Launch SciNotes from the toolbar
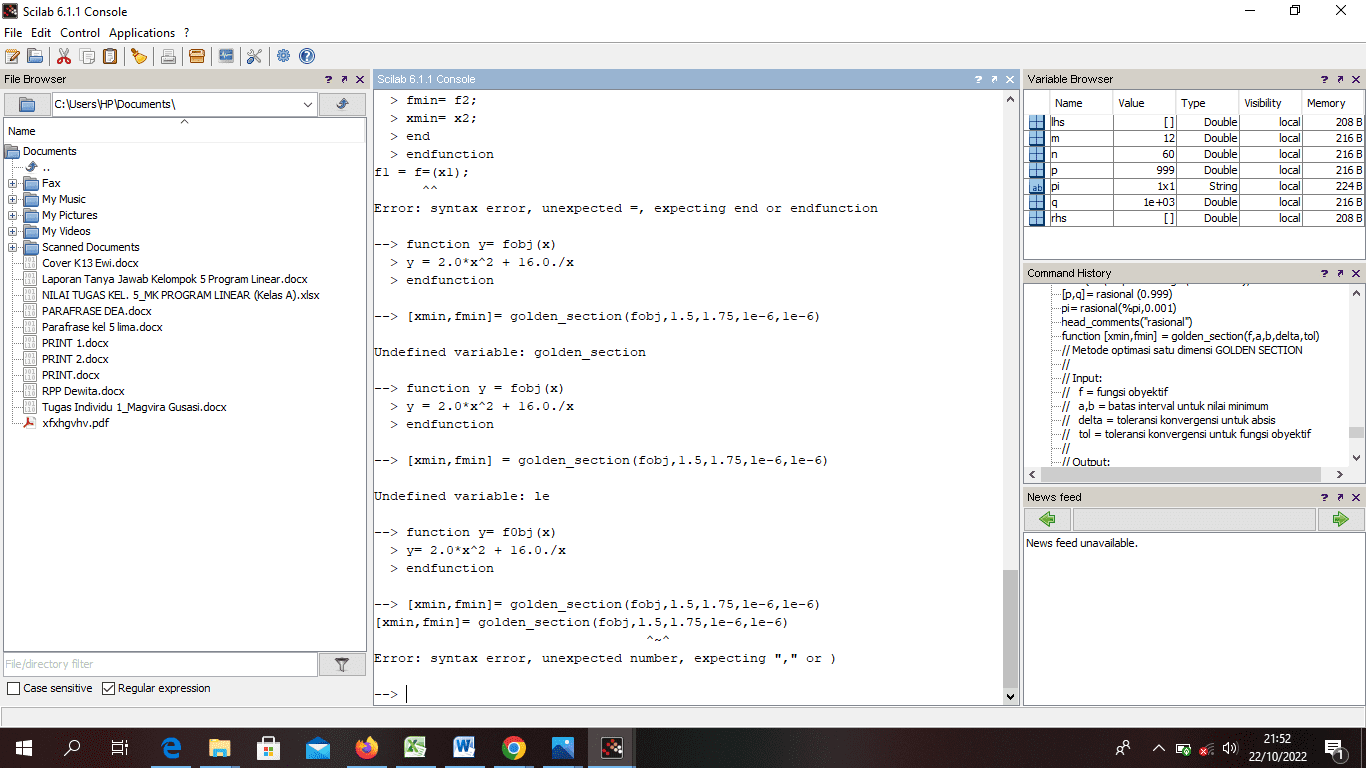This screenshot has width=1366, height=768. point(13,56)
